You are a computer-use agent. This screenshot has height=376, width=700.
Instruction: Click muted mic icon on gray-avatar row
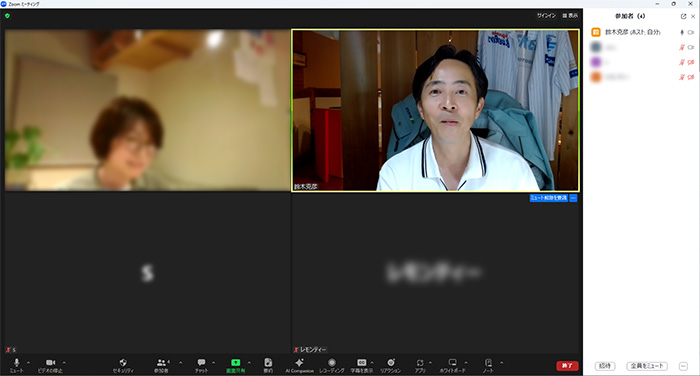682,47
